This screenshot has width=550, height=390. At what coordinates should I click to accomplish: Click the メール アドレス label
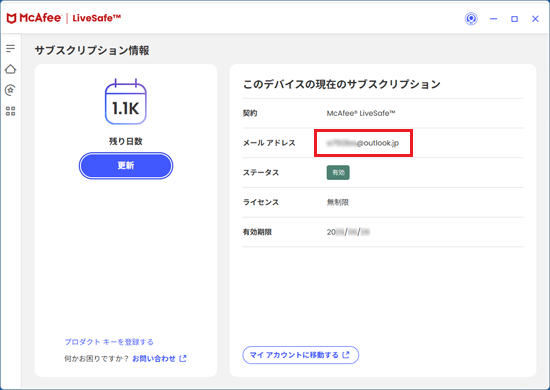[269, 143]
